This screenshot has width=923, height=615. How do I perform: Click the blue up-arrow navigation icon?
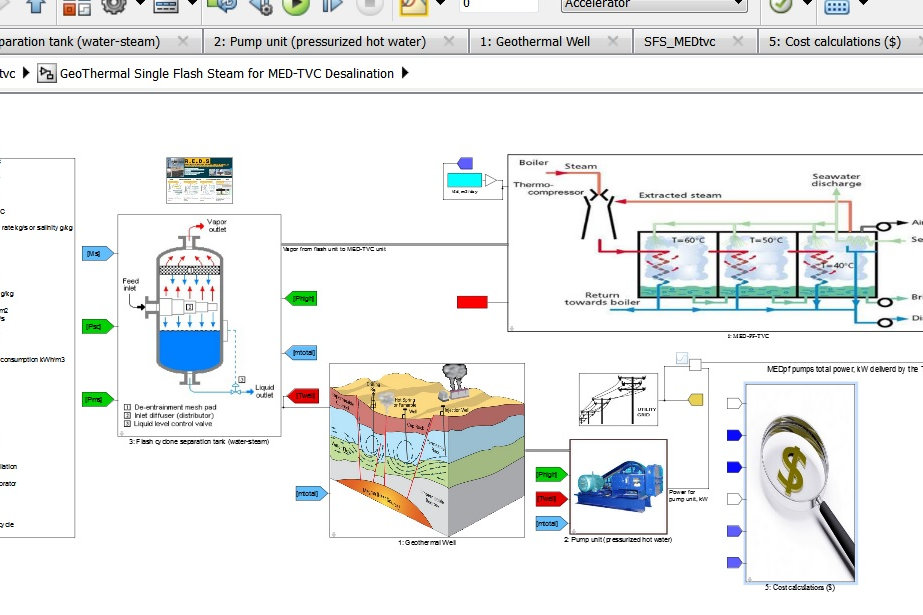(35, 8)
